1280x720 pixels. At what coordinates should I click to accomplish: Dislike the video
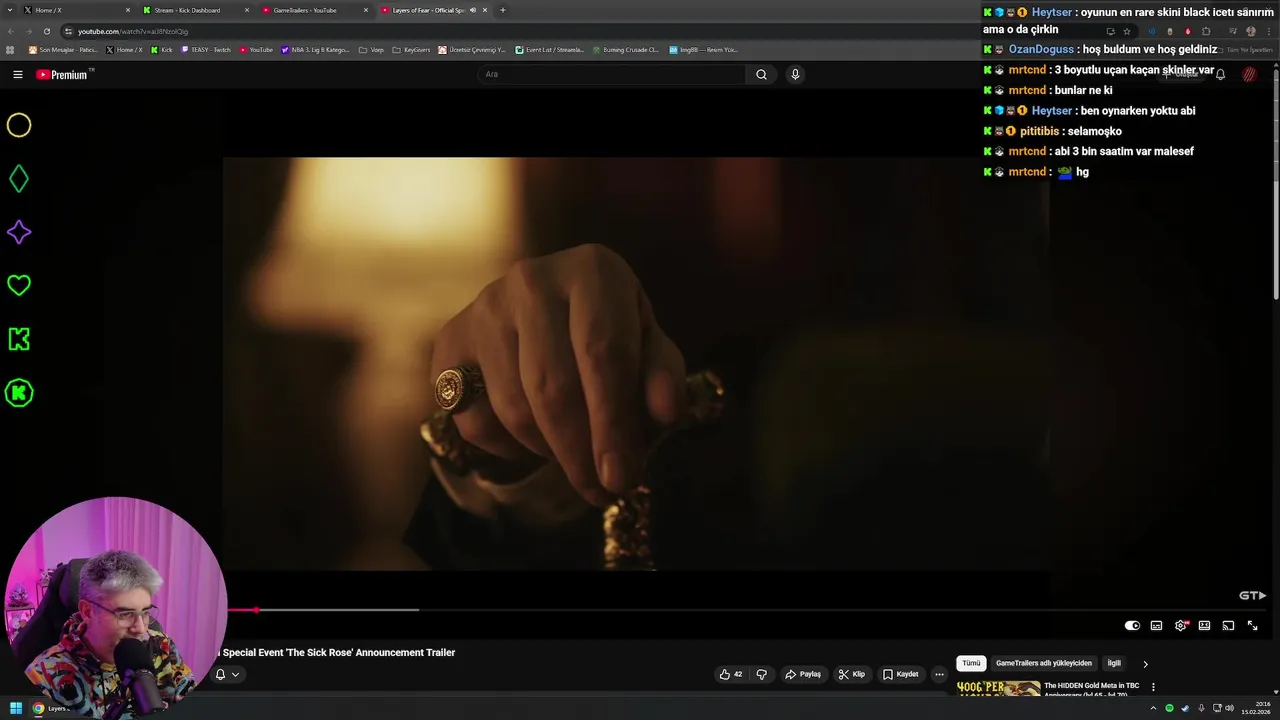[761, 674]
